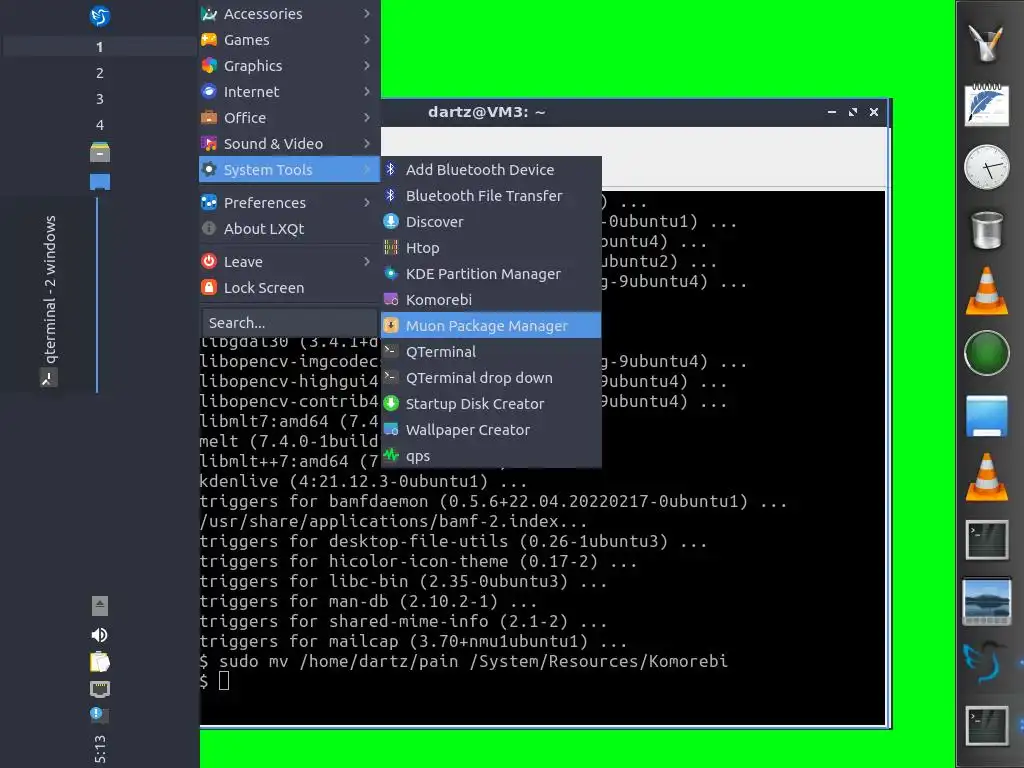
Task: Switch to virtual desktop 2
Action: coord(99,73)
